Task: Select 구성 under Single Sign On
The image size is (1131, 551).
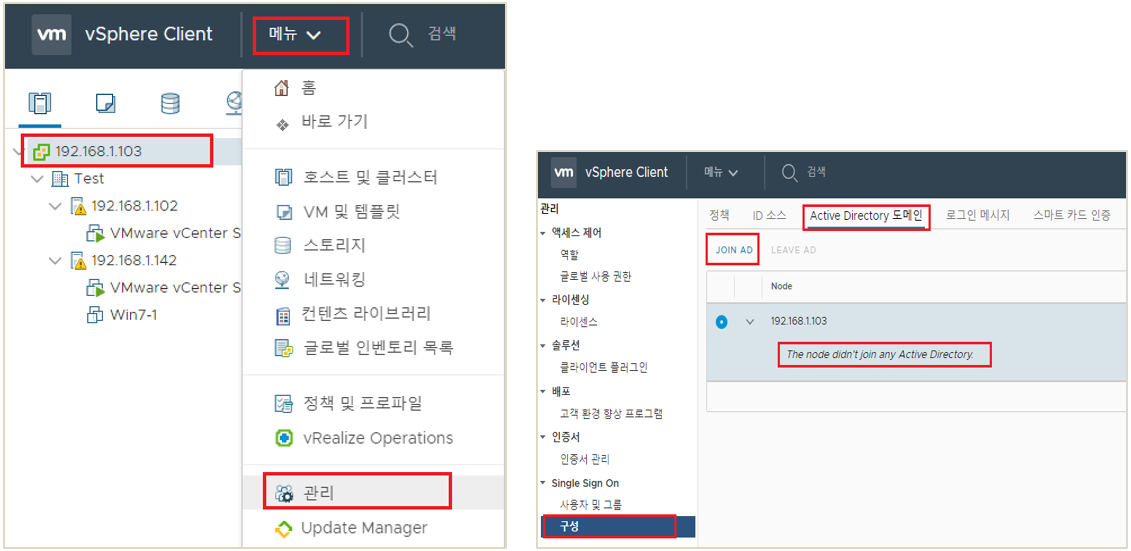Action: 618,526
